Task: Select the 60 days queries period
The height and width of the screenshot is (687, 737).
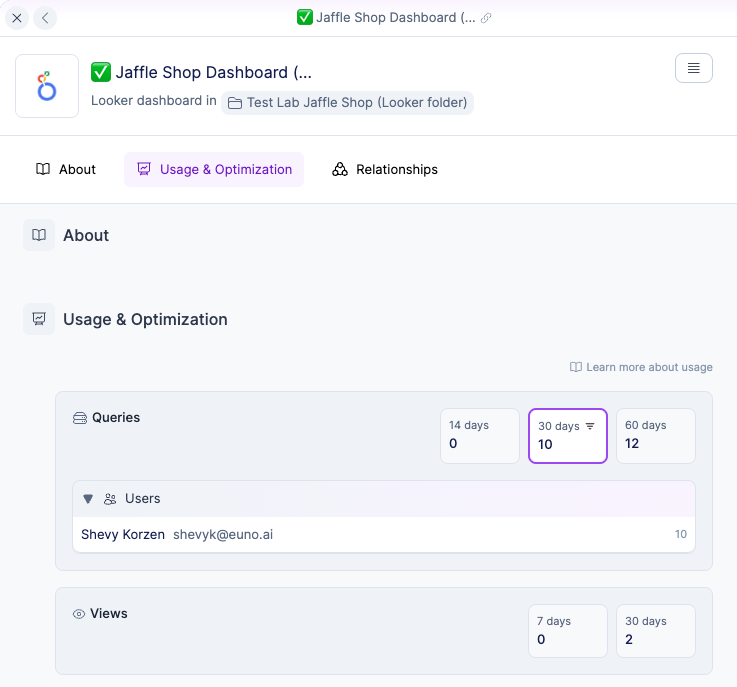Action: [x=655, y=435]
